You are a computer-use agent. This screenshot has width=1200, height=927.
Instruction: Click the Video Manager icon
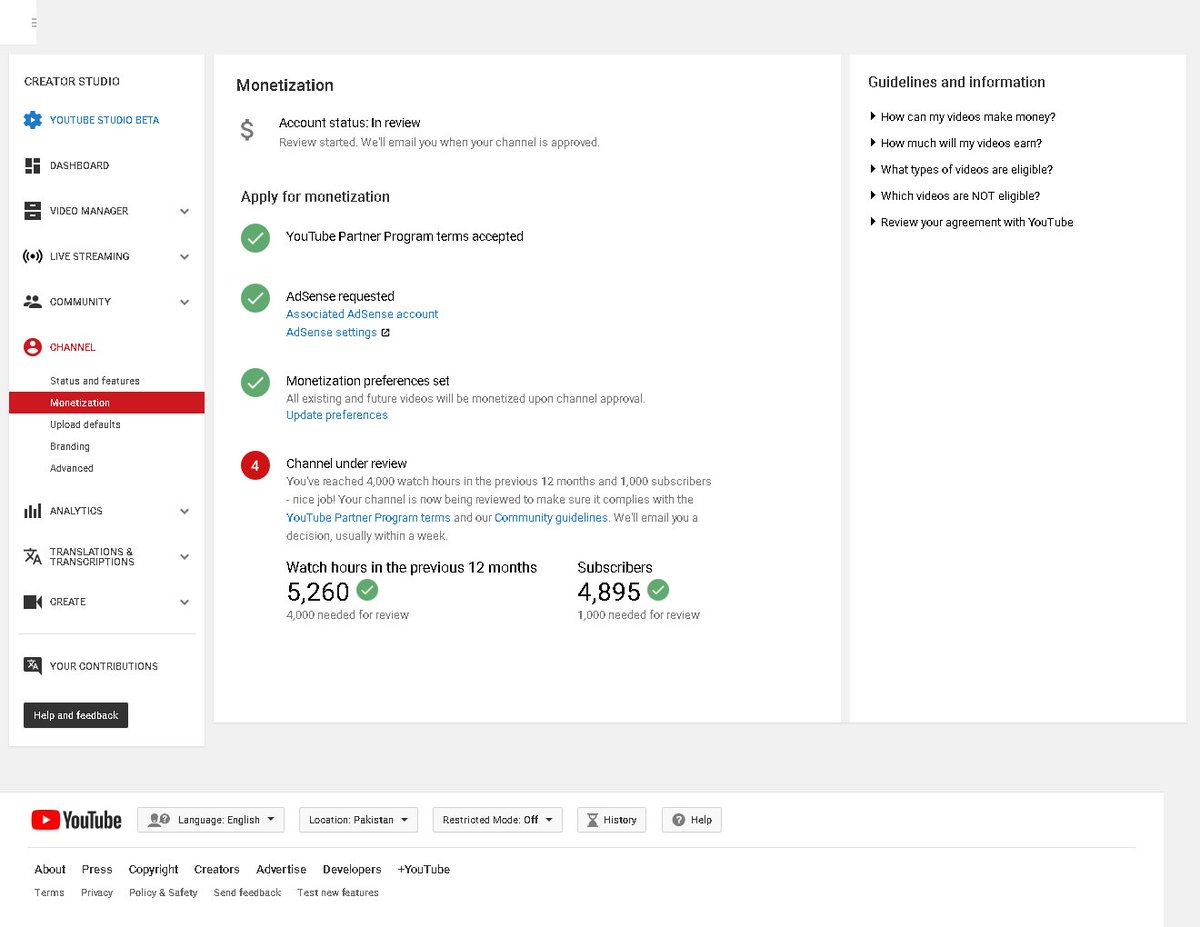32,211
